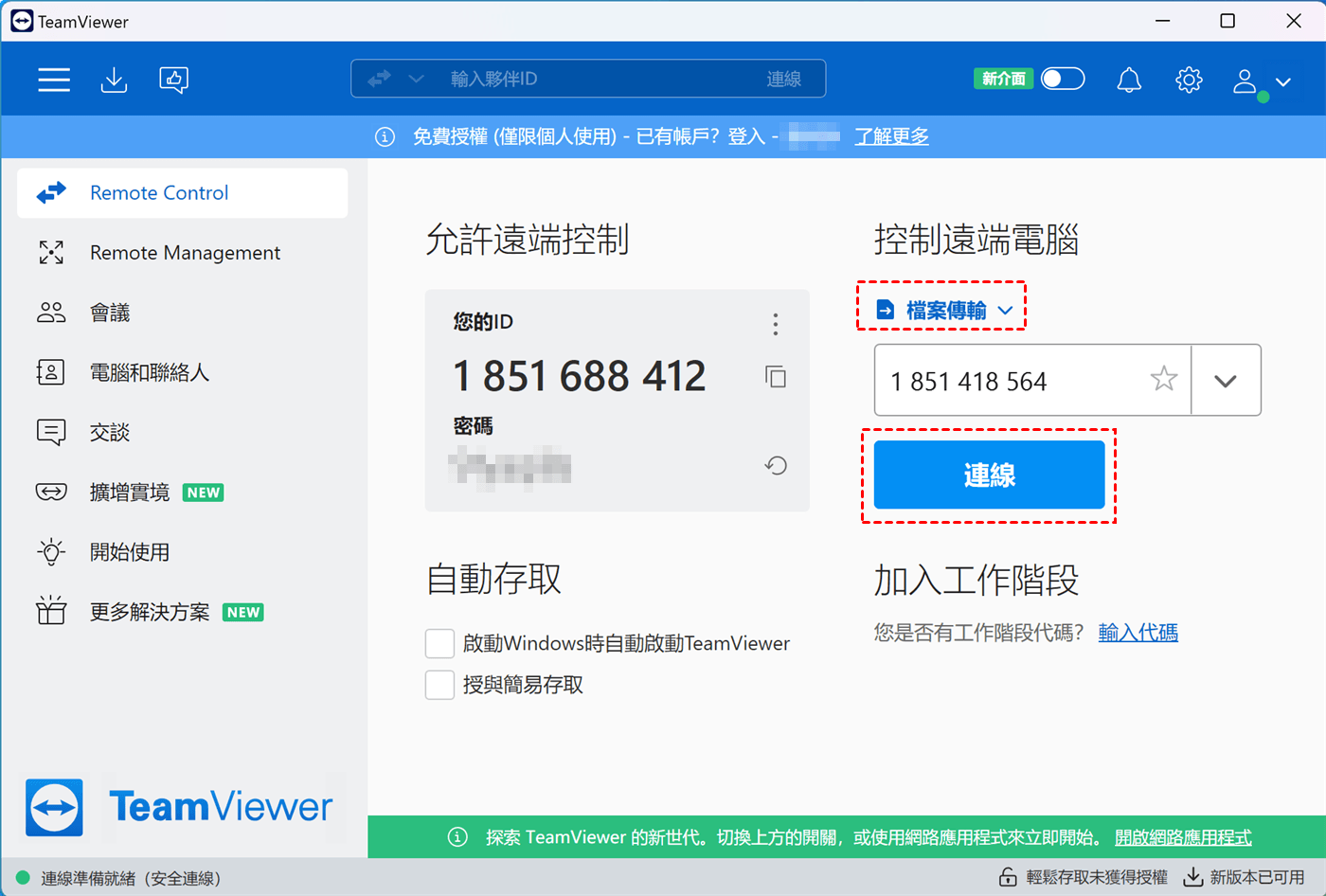Expand the partner ID history dropdown
Viewport: 1326px width, 896px height.
point(1226,381)
